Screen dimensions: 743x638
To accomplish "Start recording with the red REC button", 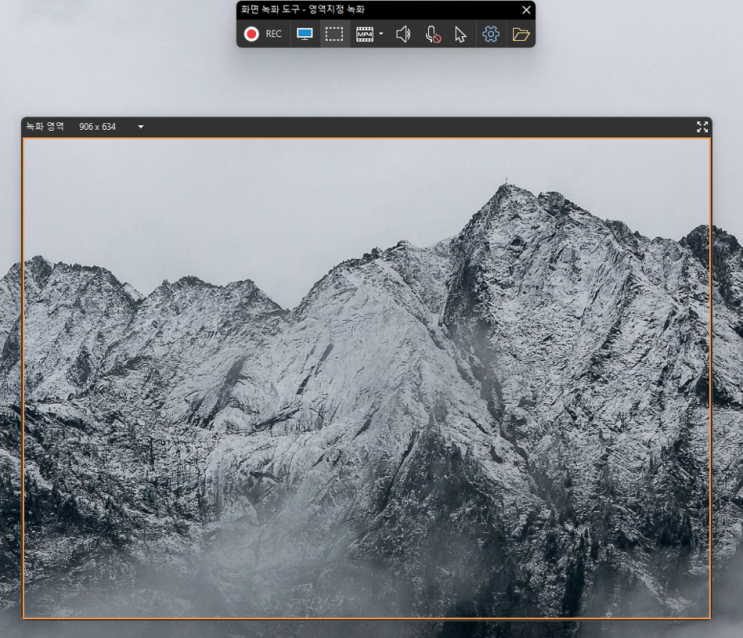I will point(263,34).
